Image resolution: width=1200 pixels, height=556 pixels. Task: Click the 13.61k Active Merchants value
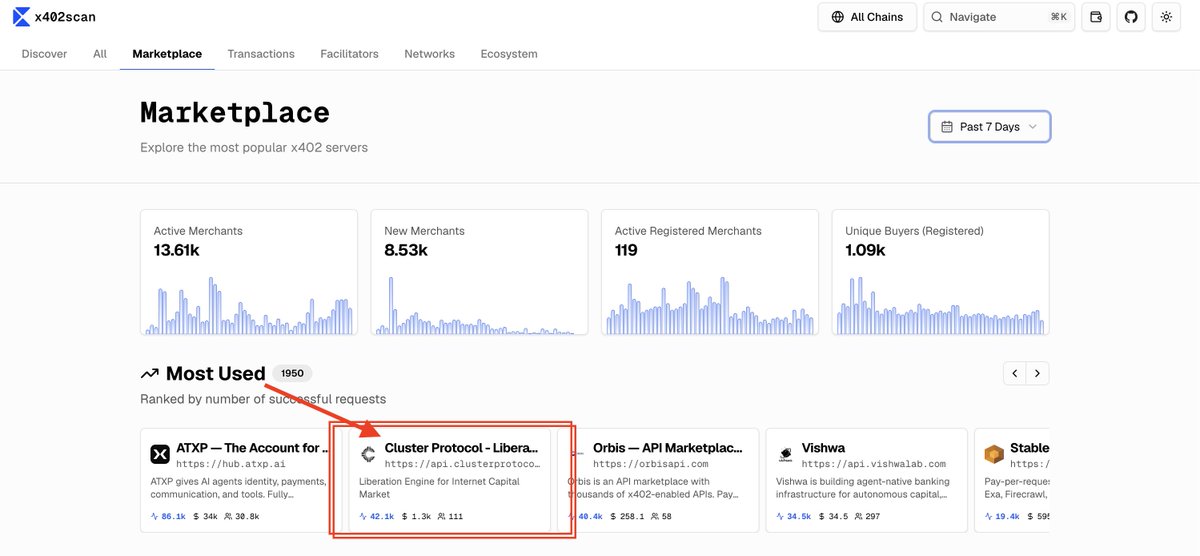pos(176,250)
